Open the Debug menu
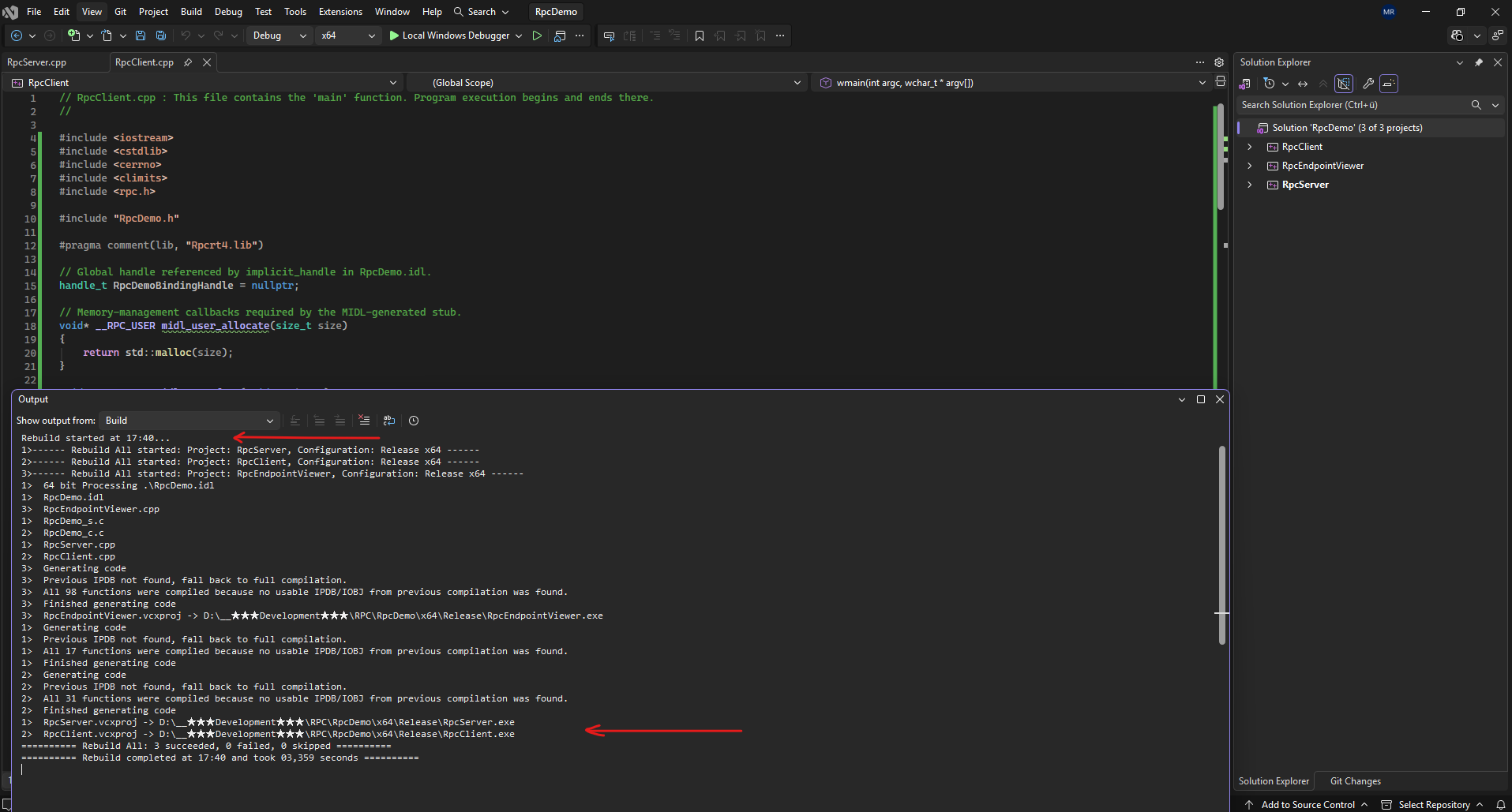Viewport: 1512px width, 812px height. [x=228, y=12]
